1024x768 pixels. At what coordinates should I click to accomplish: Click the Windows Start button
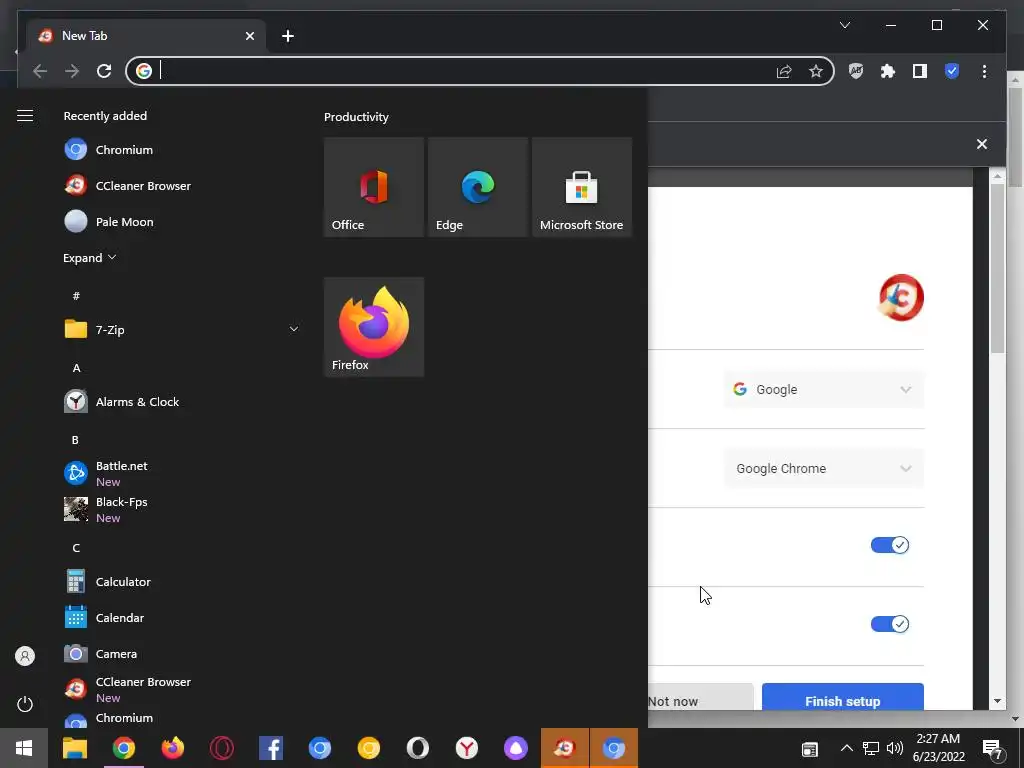[x=24, y=748]
